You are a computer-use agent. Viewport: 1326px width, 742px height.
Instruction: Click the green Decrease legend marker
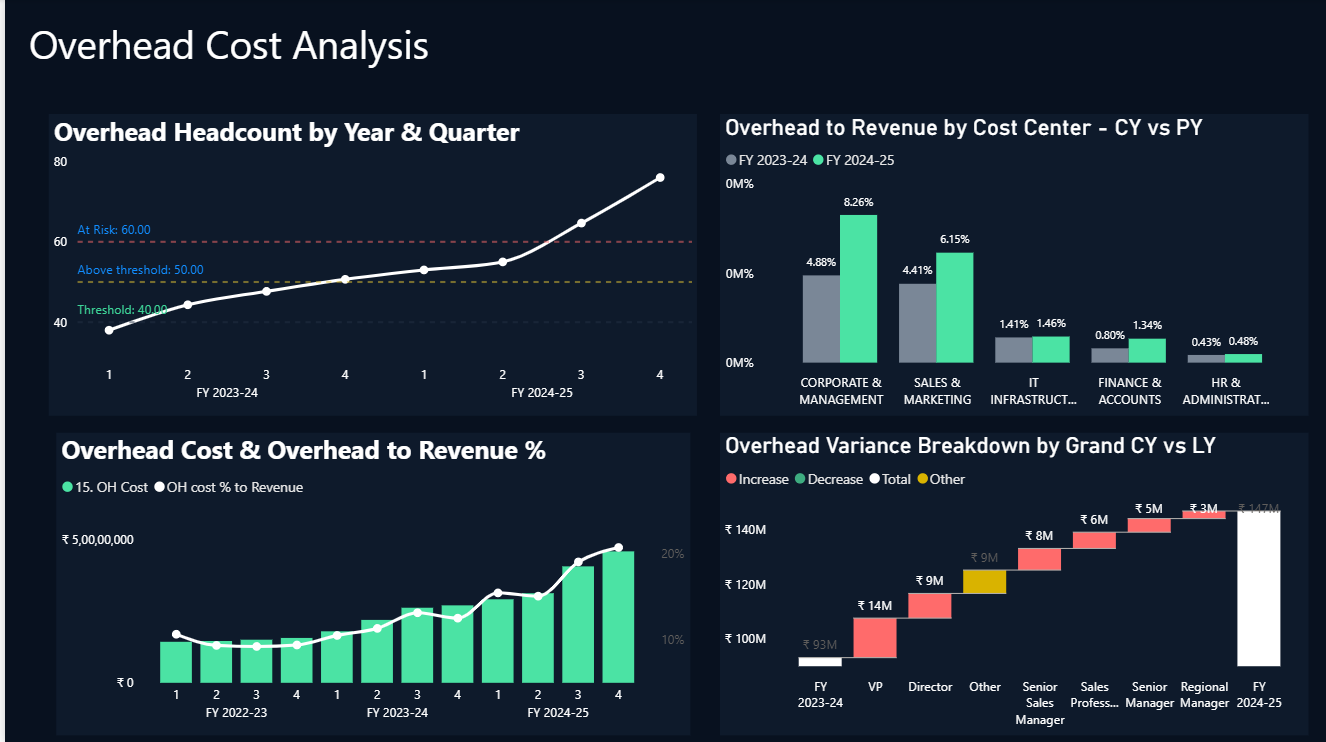(799, 479)
